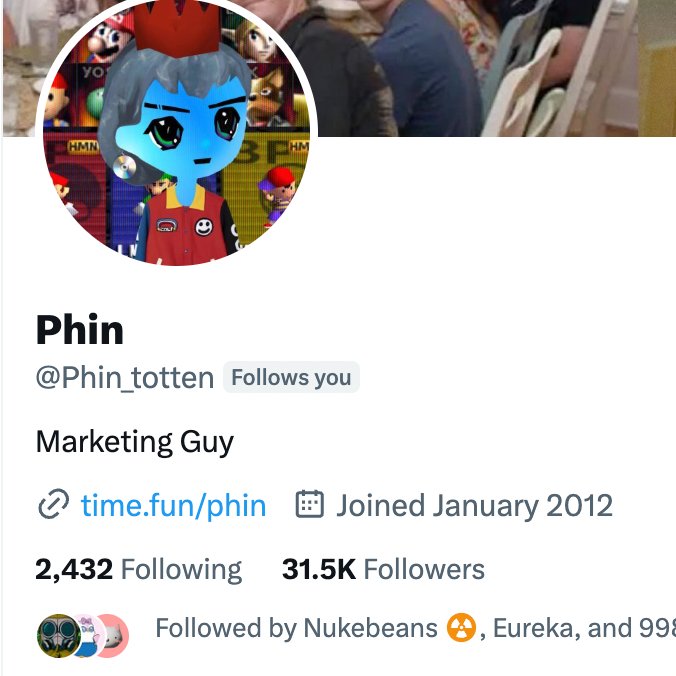Click the Follows you badge

291,377
